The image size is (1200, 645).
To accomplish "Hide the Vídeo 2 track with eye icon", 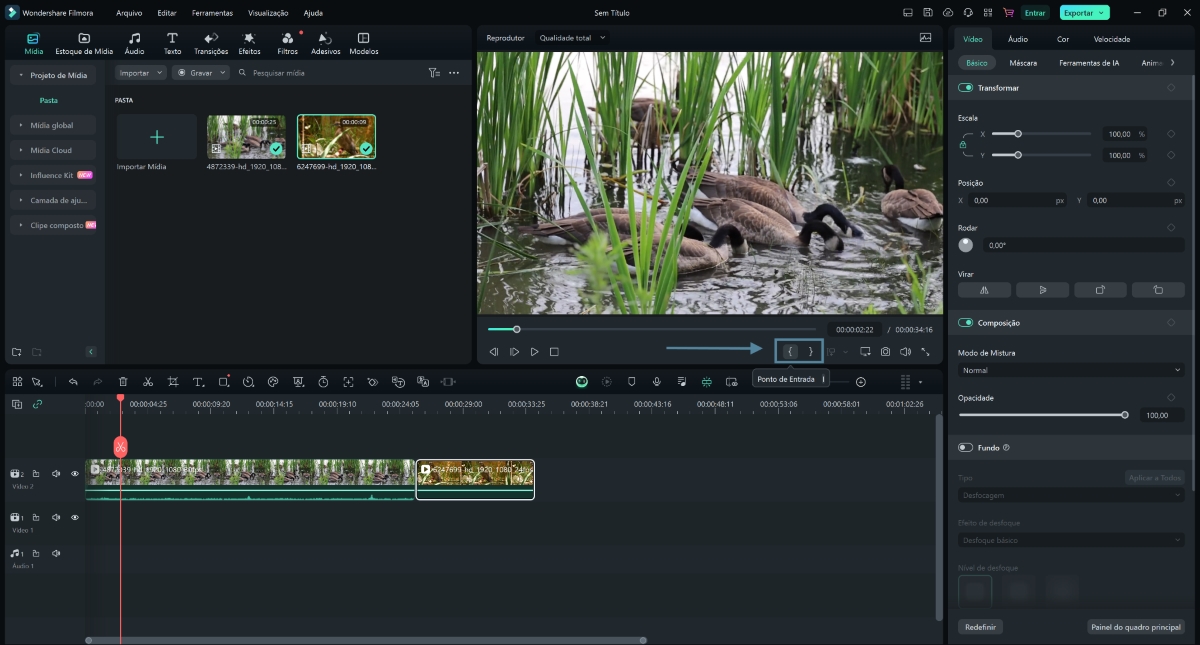I will 75,474.
